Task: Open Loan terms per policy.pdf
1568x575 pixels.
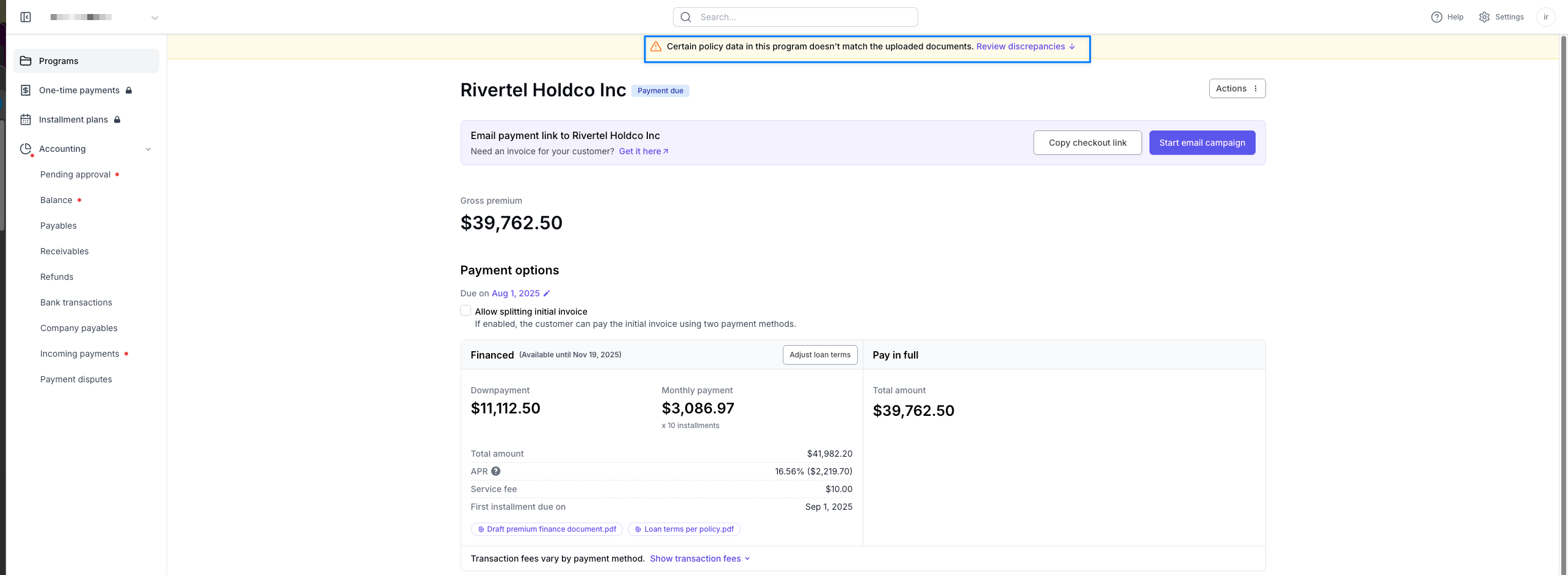Action: pos(684,529)
